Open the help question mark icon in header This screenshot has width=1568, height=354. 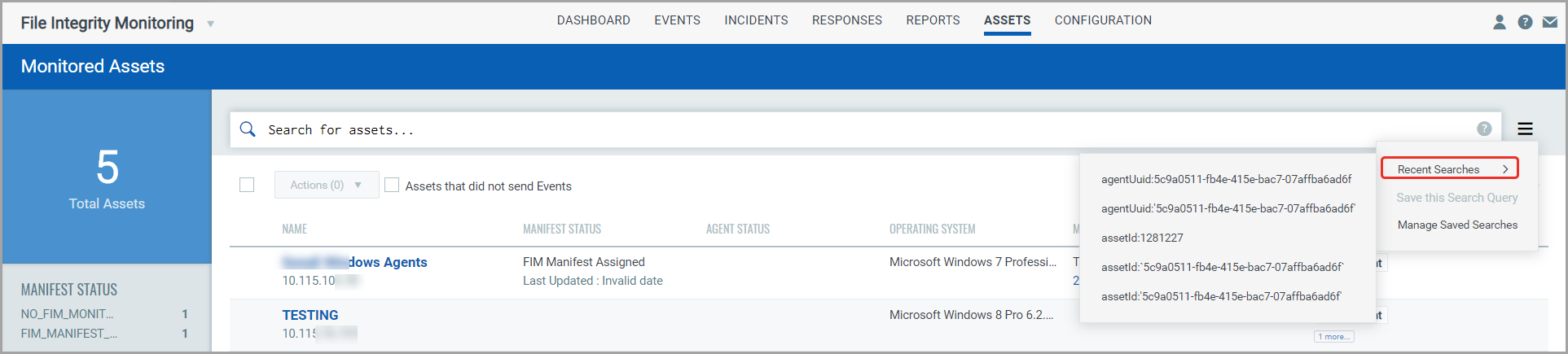[1525, 22]
